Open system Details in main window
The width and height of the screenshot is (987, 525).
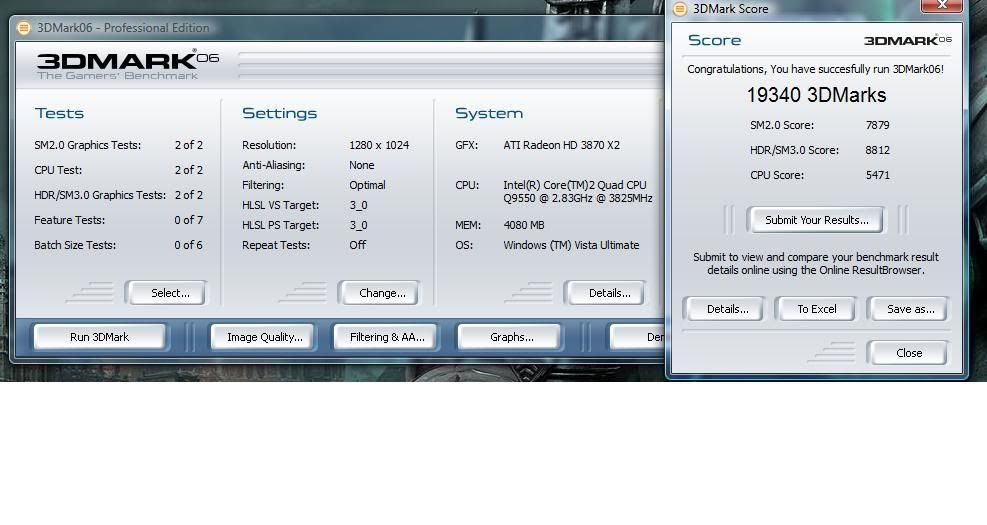click(606, 293)
